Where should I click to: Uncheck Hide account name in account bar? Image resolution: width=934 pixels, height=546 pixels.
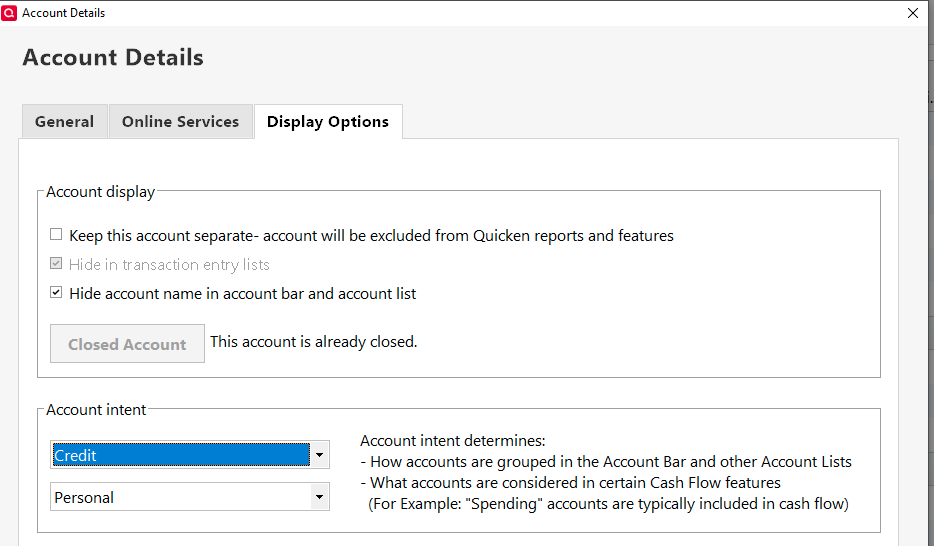[56, 294]
